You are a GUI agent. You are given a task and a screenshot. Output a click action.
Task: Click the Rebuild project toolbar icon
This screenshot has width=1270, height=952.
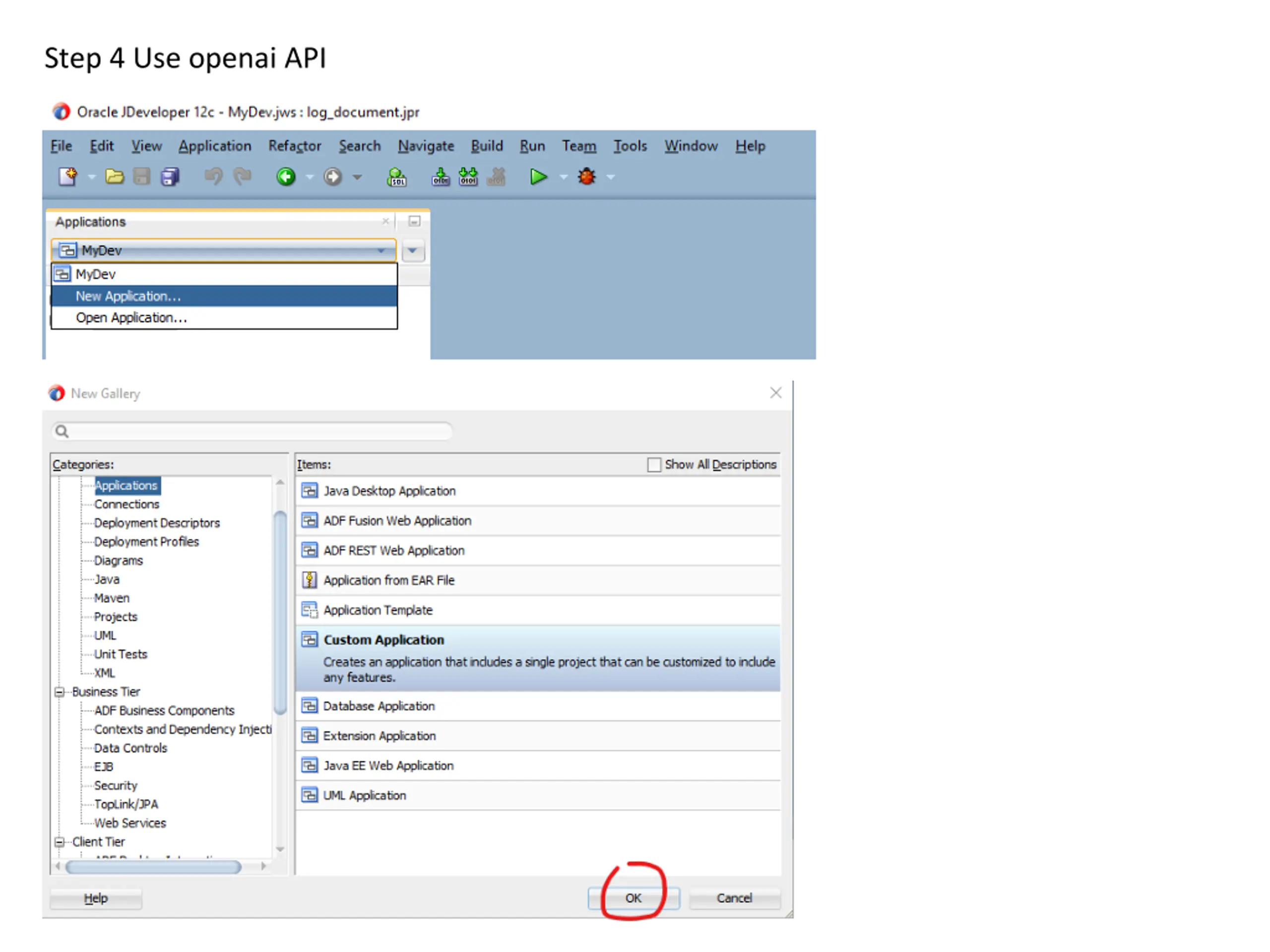(x=468, y=177)
